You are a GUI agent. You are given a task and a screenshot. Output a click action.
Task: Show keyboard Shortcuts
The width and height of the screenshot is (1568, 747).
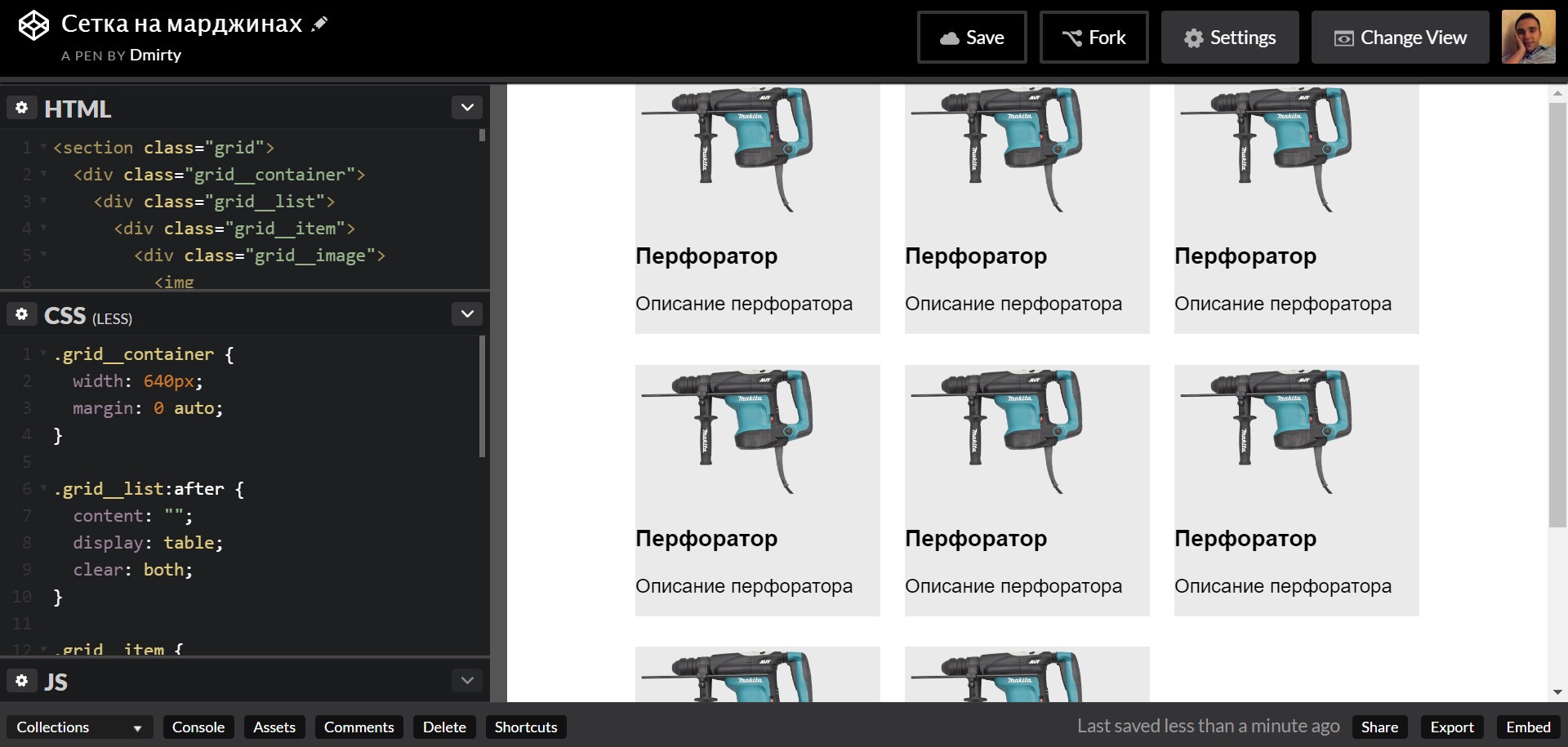tap(526, 727)
